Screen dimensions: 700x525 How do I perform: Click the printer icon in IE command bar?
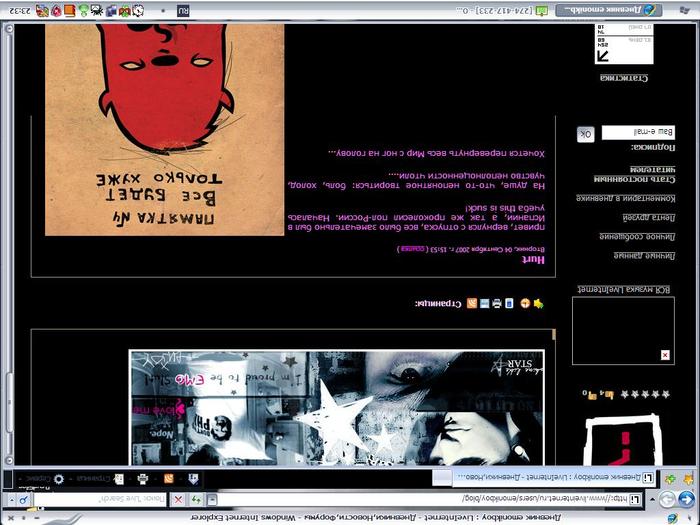[143, 479]
